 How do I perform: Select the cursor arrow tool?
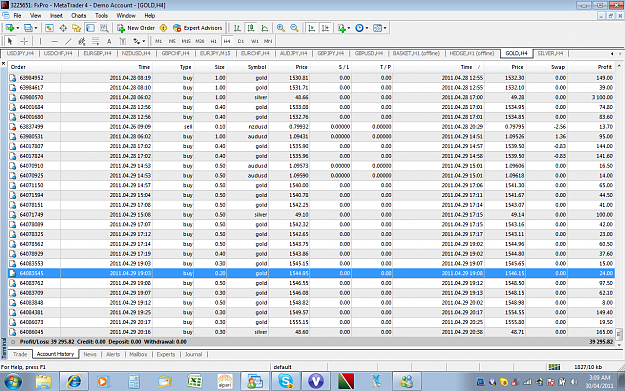click(x=10, y=41)
